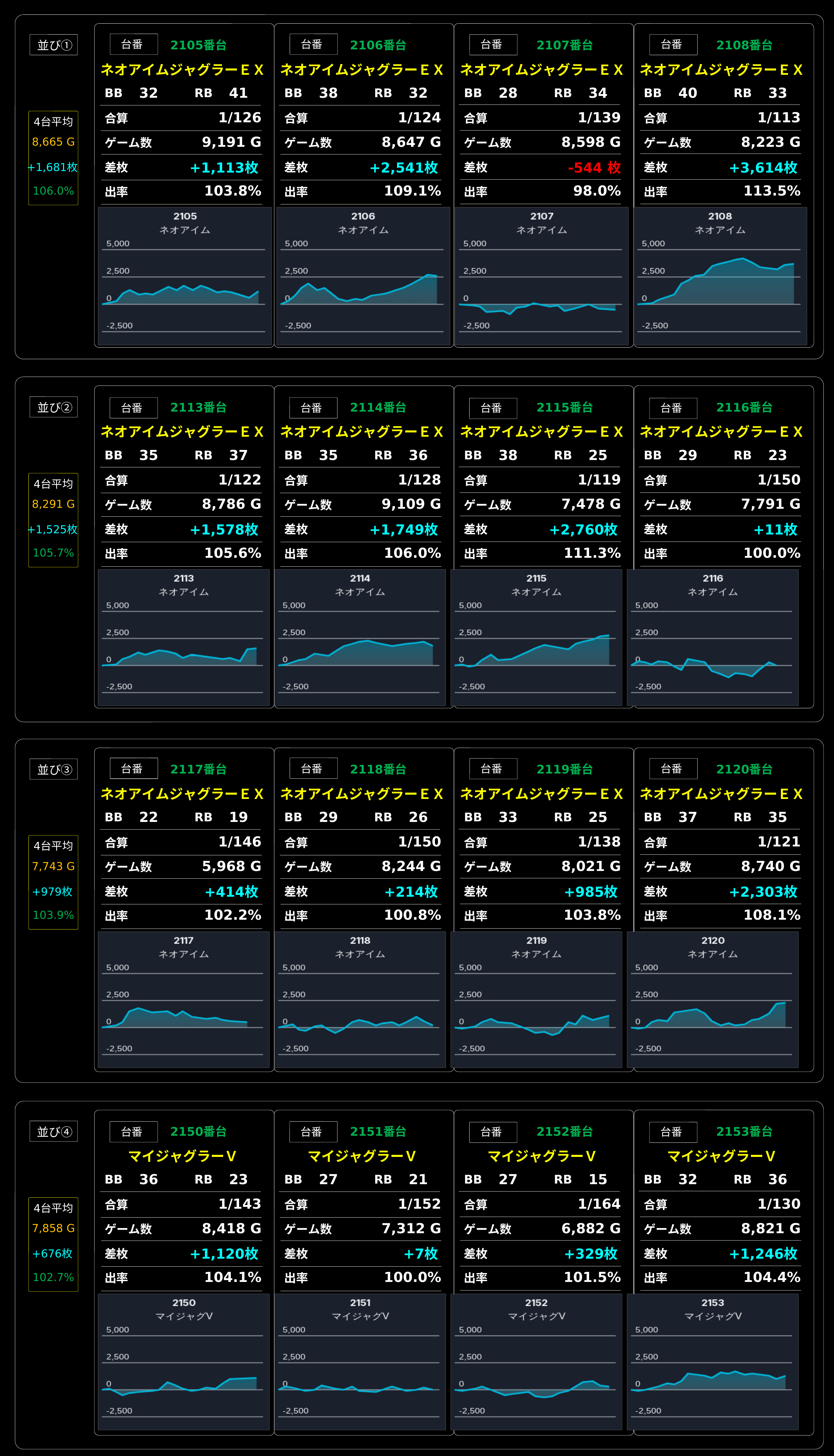Click the 7,743 G four-machine average
Image resolution: width=834 pixels, height=1456 pixels.
click(x=53, y=866)
